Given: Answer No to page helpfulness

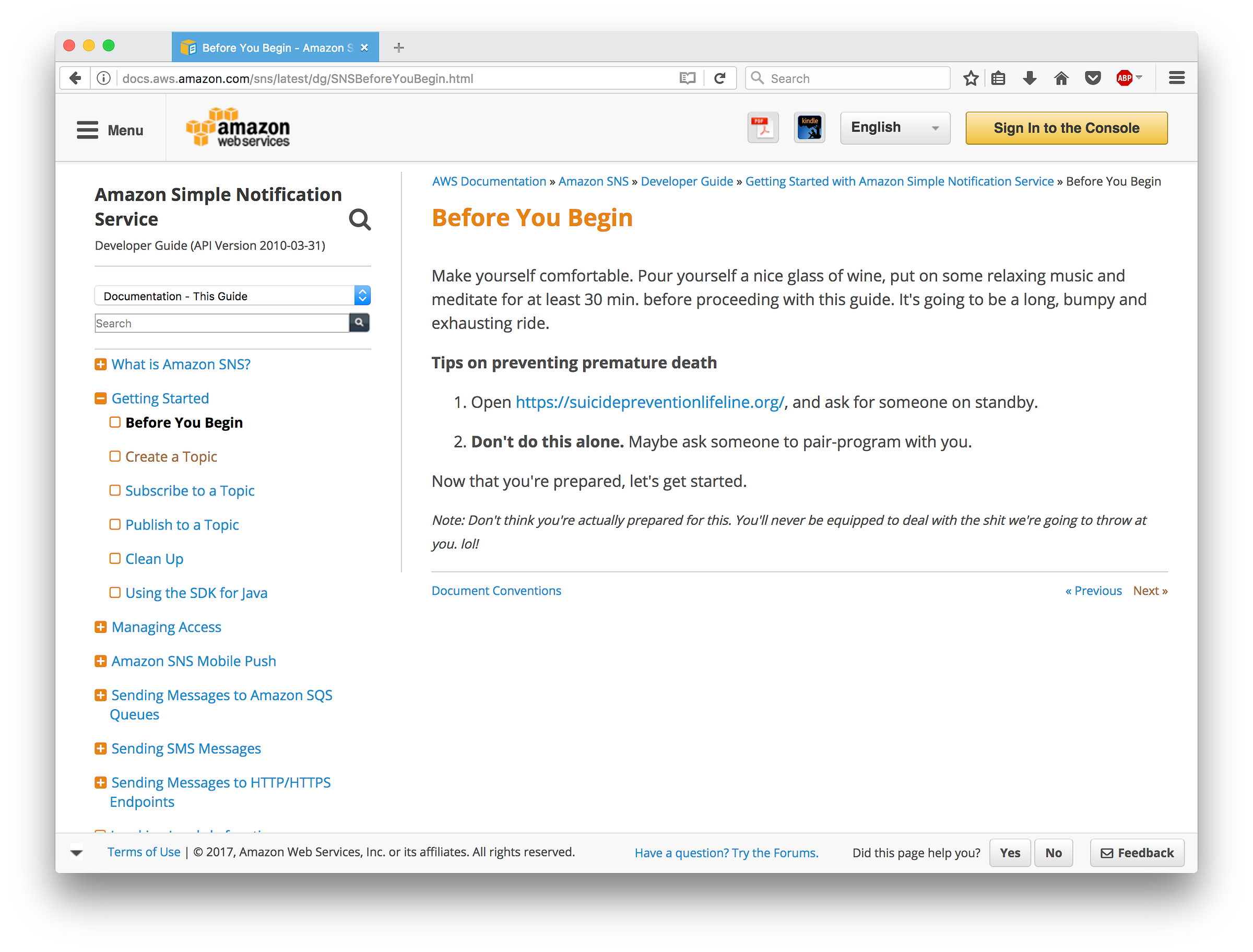Looking at the screenshot, I should (x=1054, y=853).
